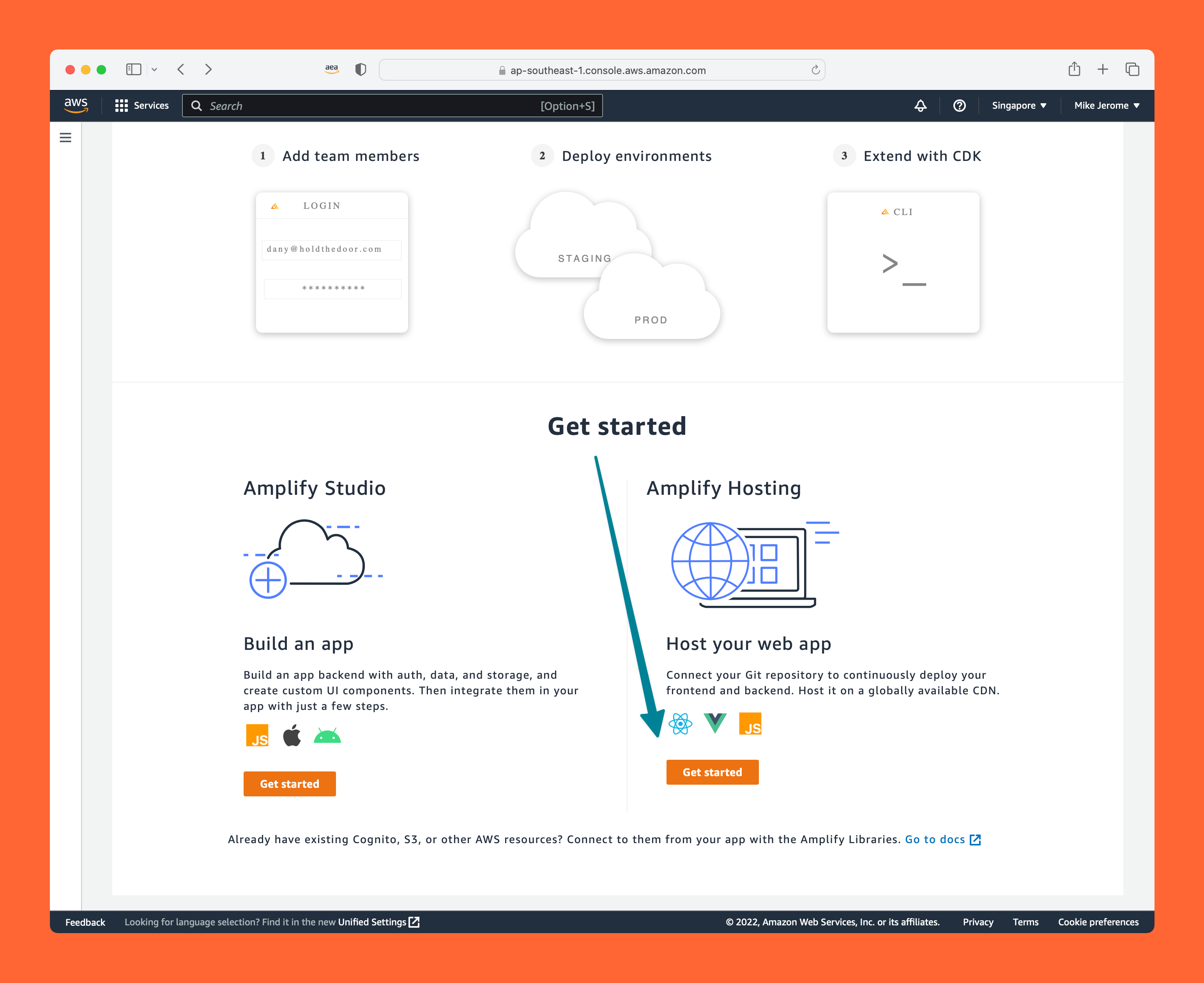Click the AWS services grid icon
Viewport: 1204px width, 983px height.
(x=120, y=105)
